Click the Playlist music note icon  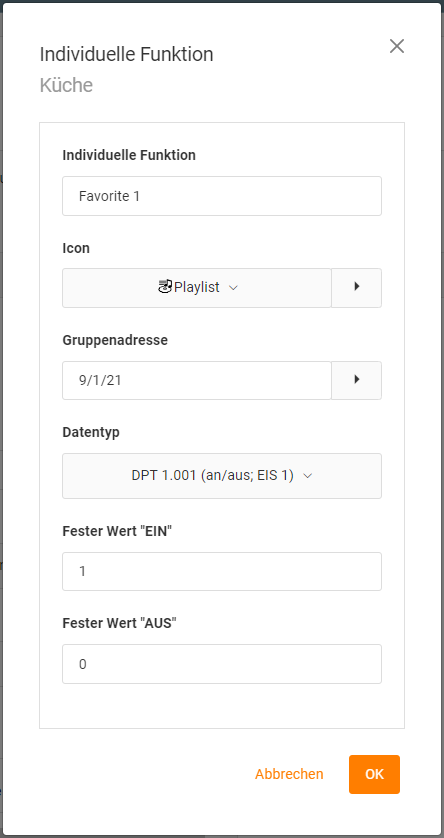[164, 288]
